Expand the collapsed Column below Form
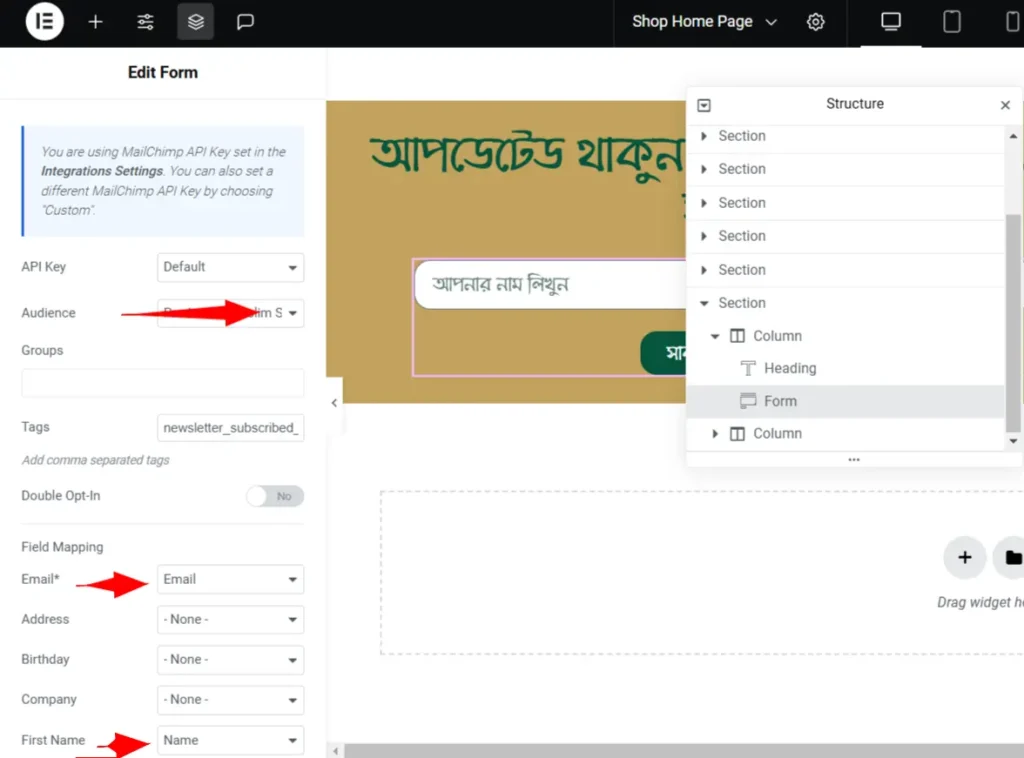Image resolution: width=1024 pixels, height=758 pixels. 715,434
